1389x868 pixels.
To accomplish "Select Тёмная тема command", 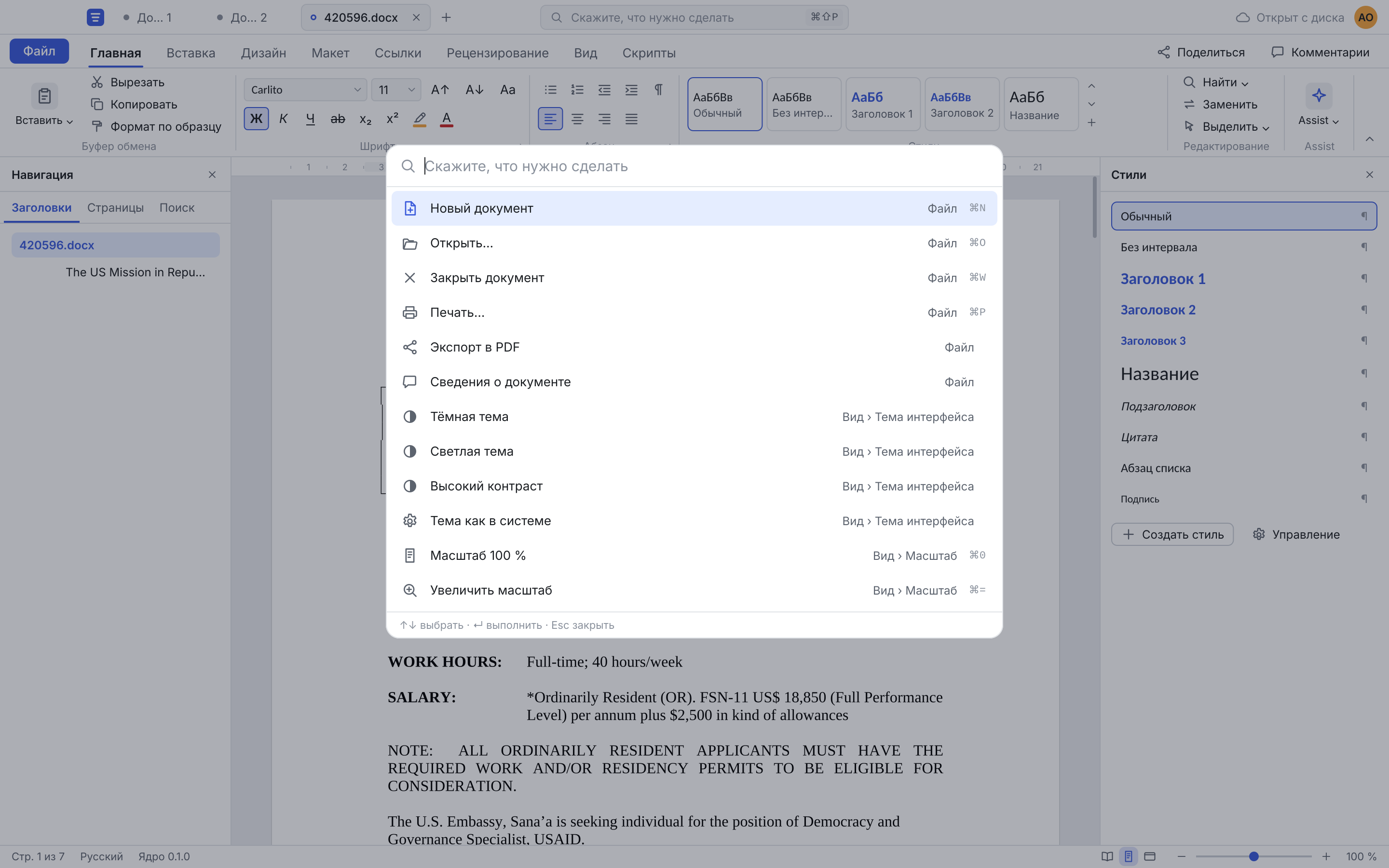I will click(x=694, y=417).
